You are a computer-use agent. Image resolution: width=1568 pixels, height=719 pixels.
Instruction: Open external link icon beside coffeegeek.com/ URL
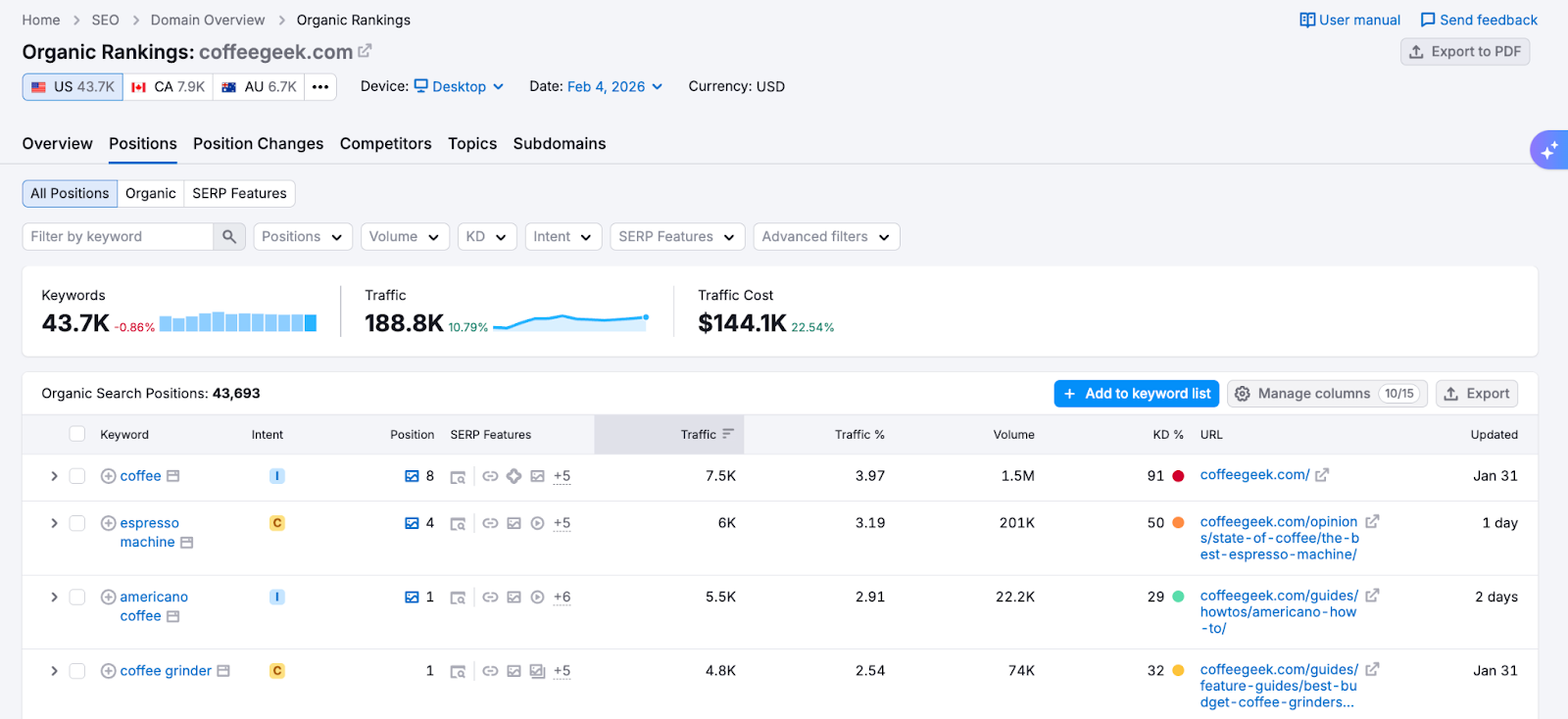pos(1322,475)
